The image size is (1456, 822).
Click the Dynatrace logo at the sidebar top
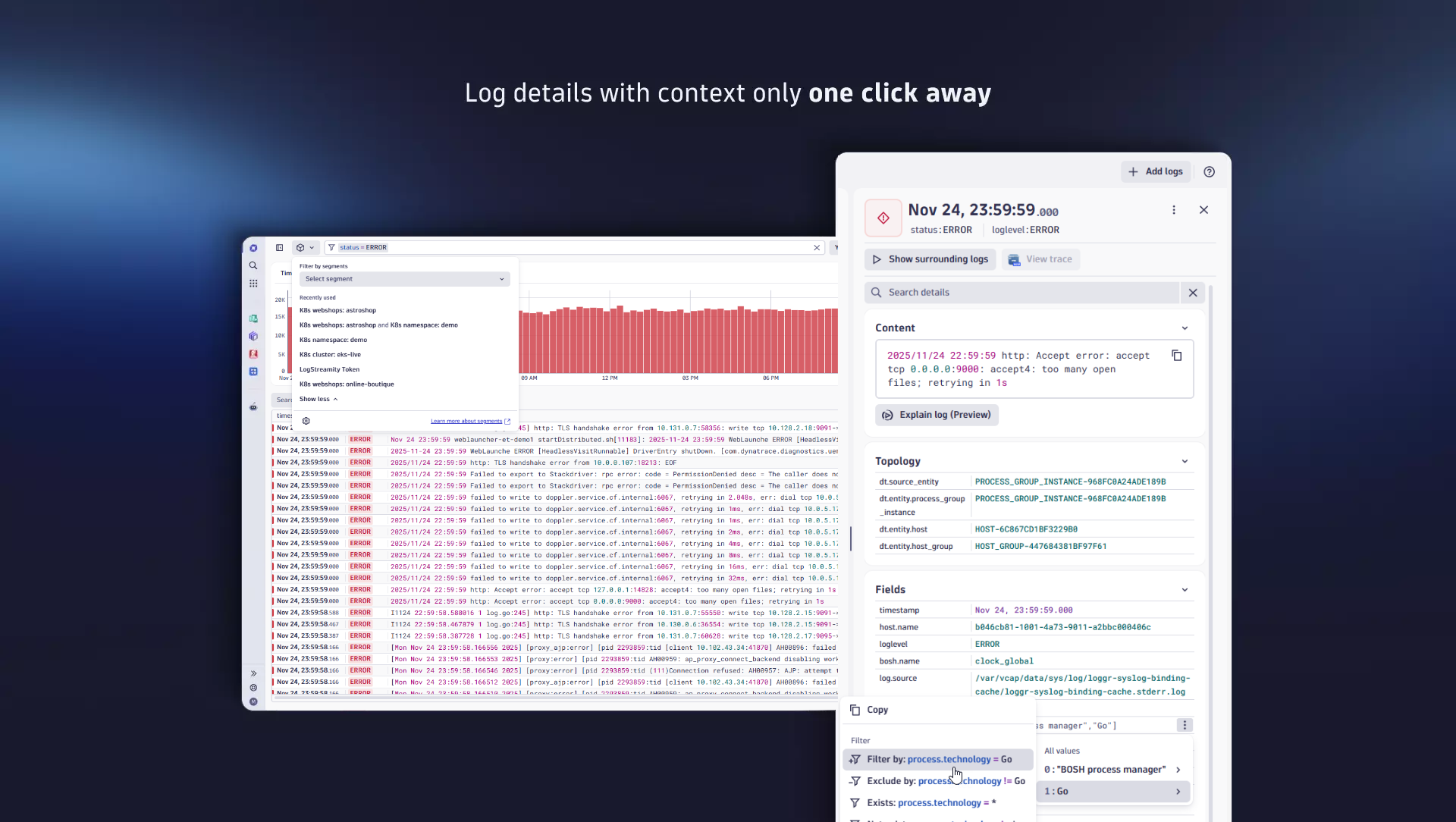click(x=253, y=248)
